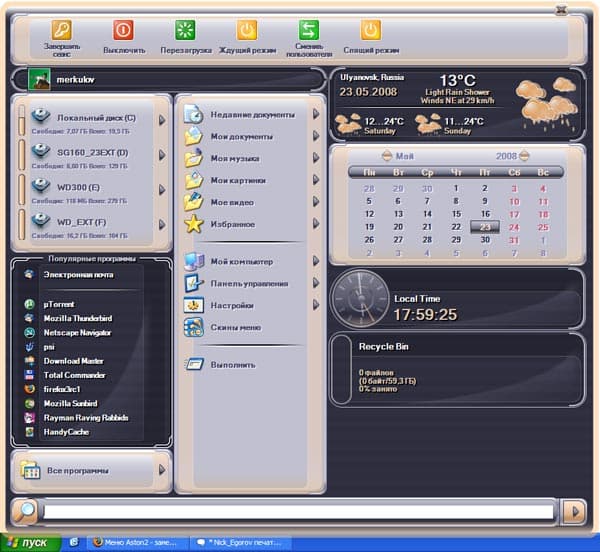Click the Выполнить run icon

point(194,364)
